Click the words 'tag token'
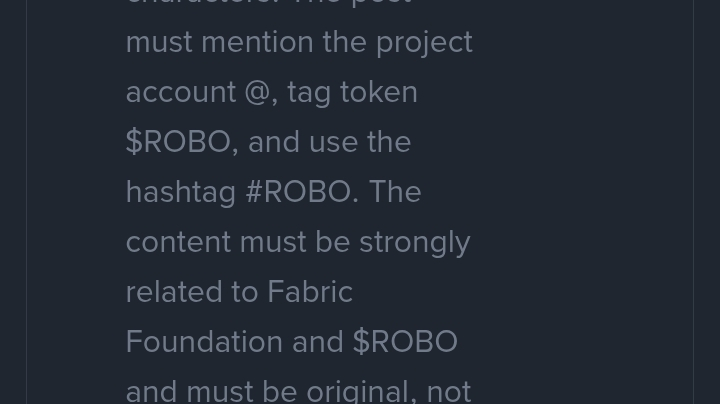The height and width of the screenshot is (404, 720). point(352,92)
